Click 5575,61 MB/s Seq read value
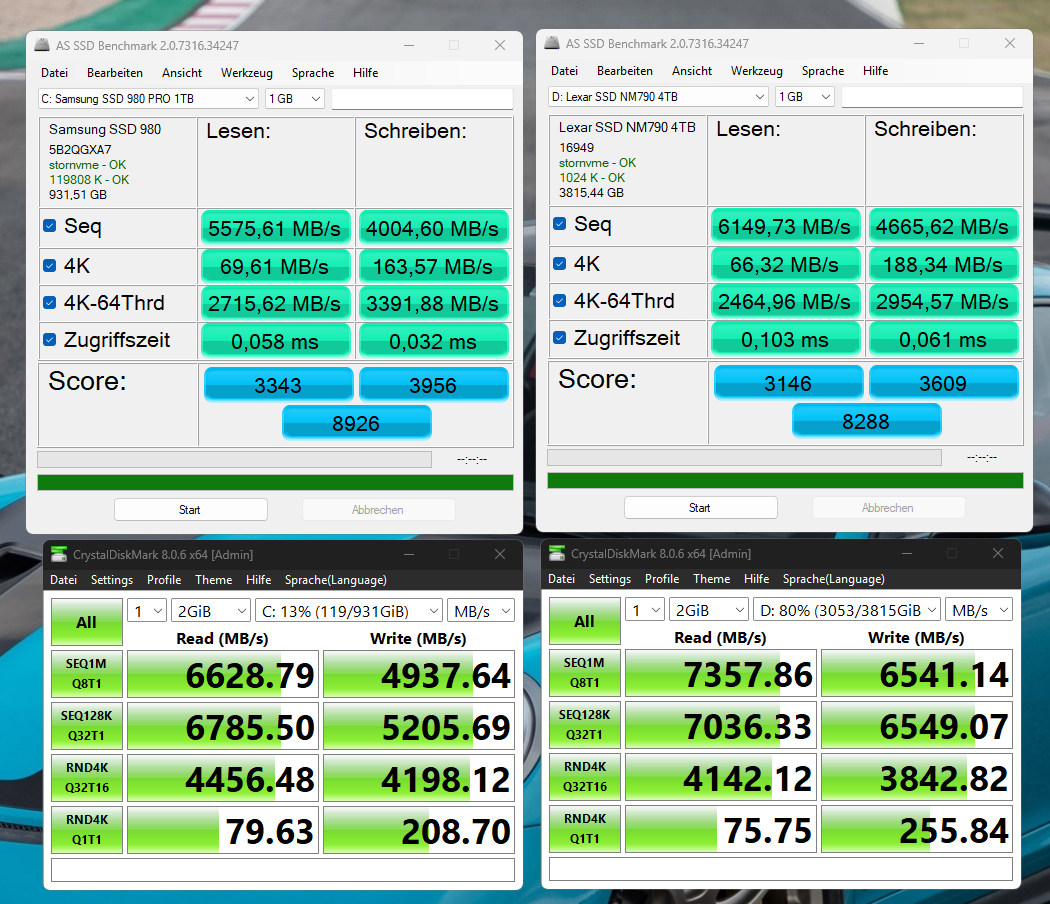Viewport: 1050px width, 904px height. 275,228
